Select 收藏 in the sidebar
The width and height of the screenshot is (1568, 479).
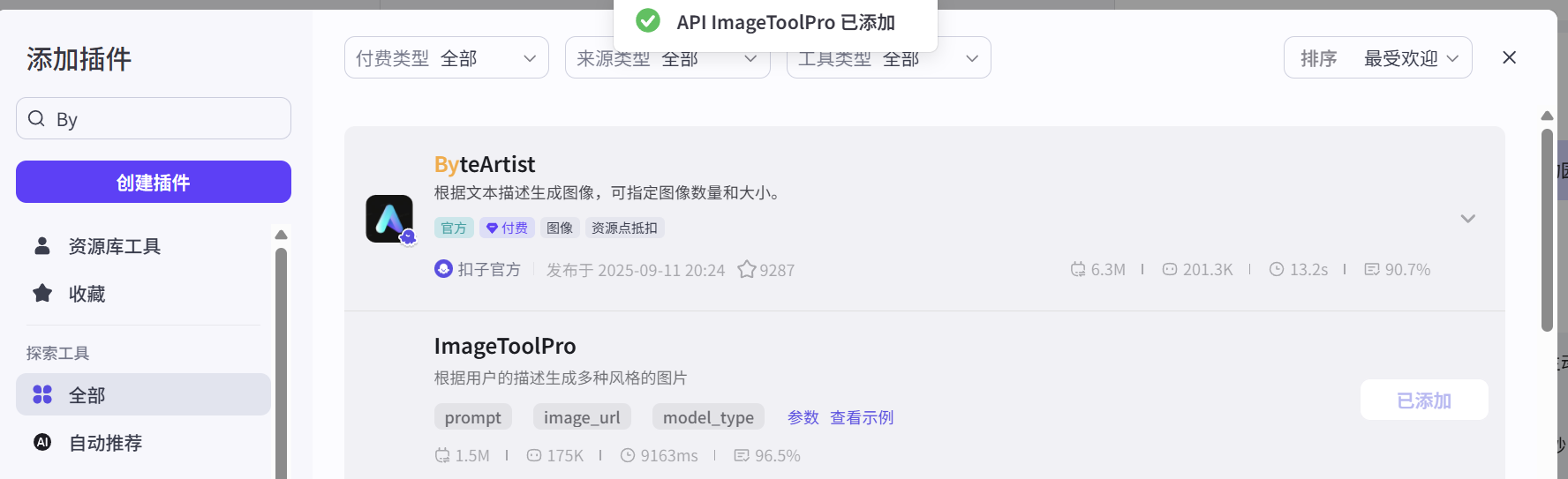coord(143,294)
